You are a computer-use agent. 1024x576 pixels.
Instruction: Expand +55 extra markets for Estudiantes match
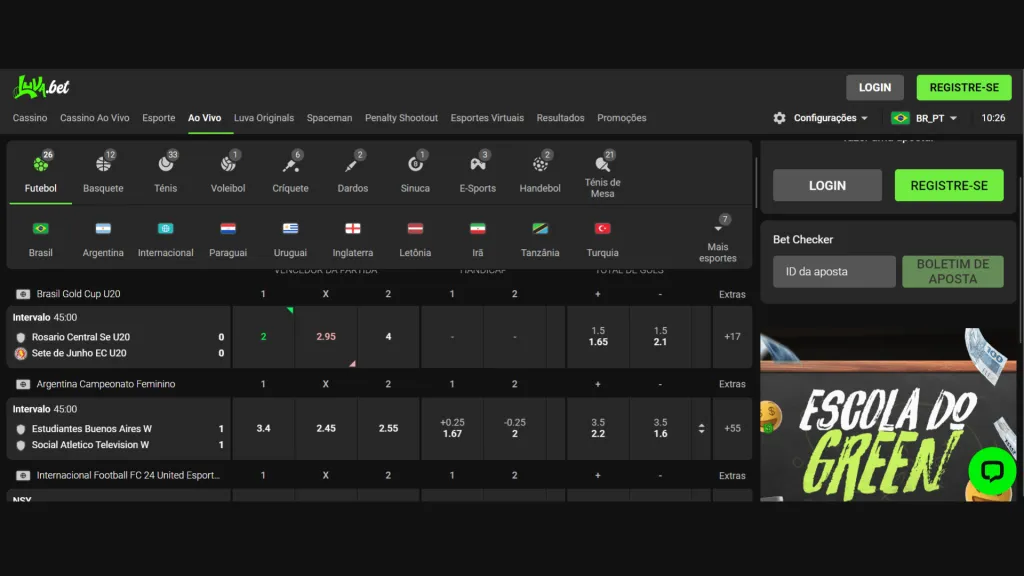[732, 428]
